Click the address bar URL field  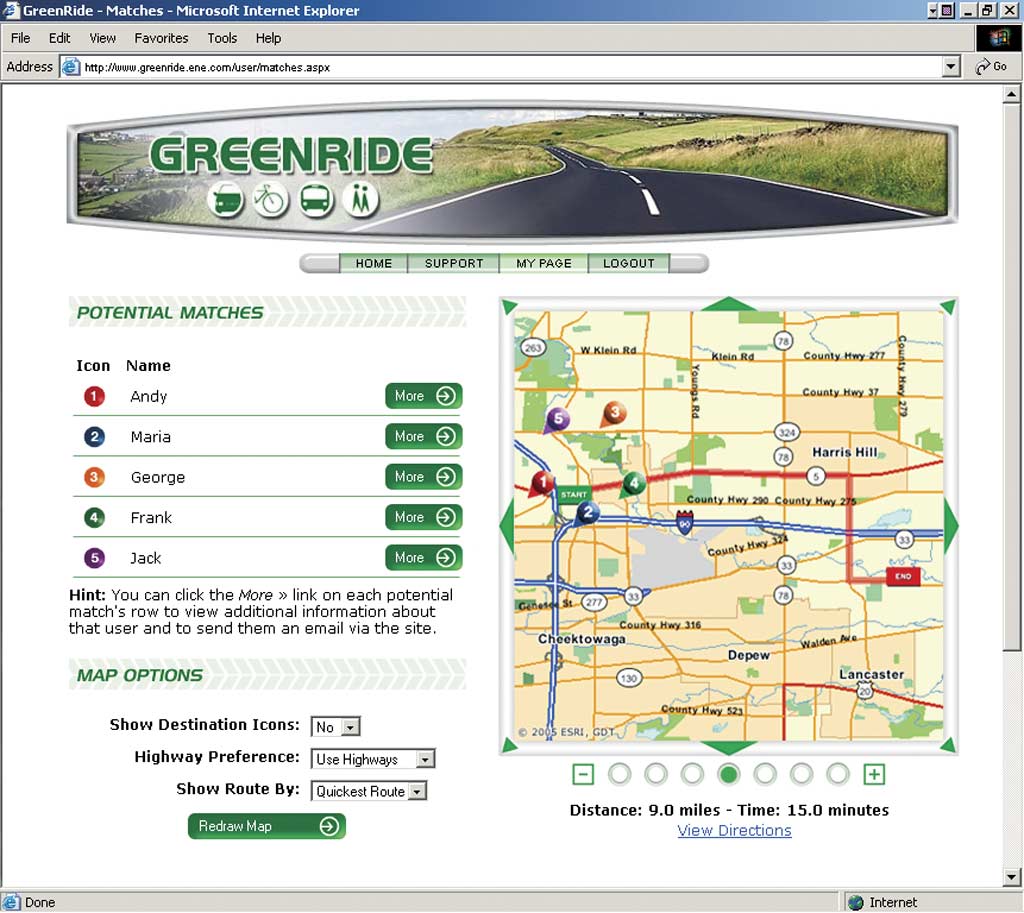tap(511, 67)
